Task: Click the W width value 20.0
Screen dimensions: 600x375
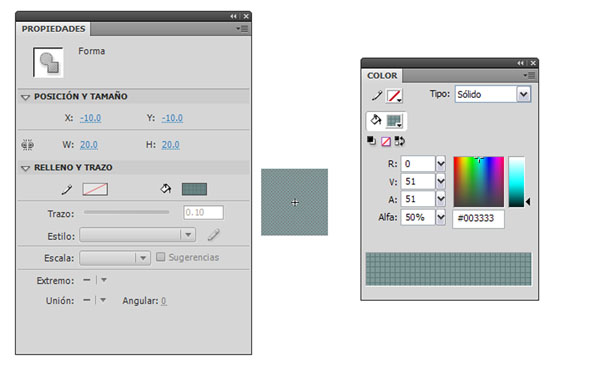Action: click(x=89, y=145)
